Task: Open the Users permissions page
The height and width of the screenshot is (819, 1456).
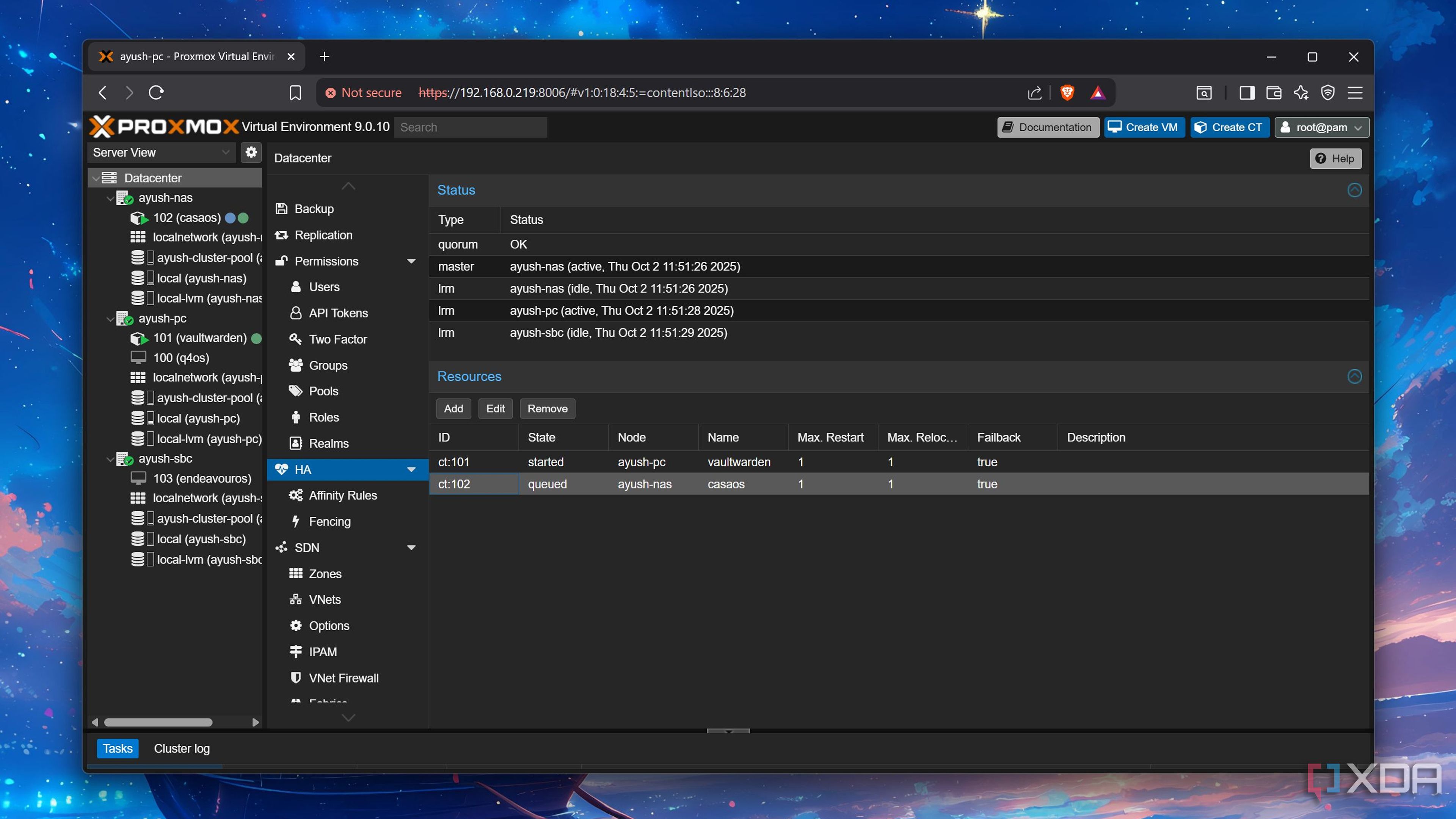Action: pyautogui.click(x=347, y=287)
